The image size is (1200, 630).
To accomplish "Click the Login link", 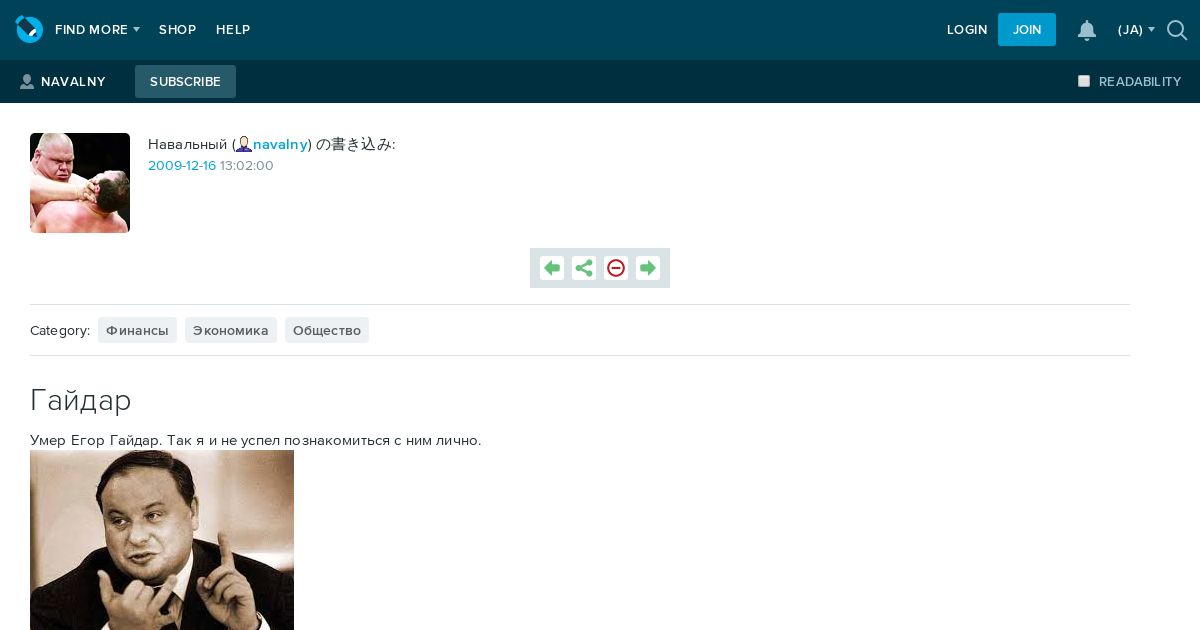I will tap(967, 30).
